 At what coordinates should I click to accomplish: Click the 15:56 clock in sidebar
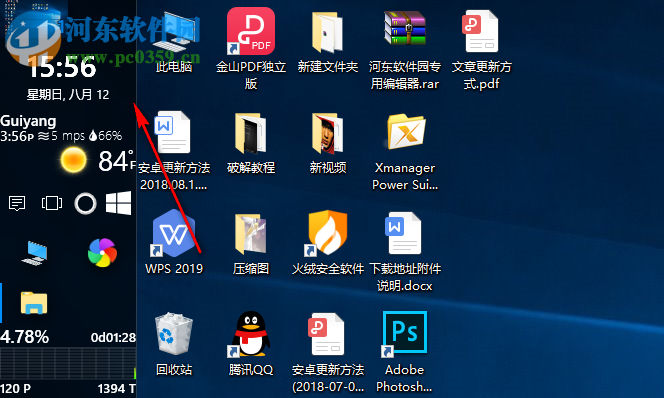[x=62, y=68]
